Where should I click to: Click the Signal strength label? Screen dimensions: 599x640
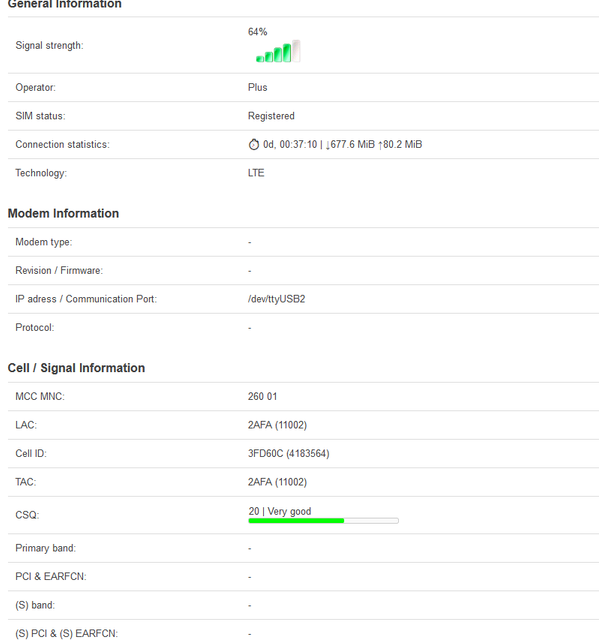(49, 46)
